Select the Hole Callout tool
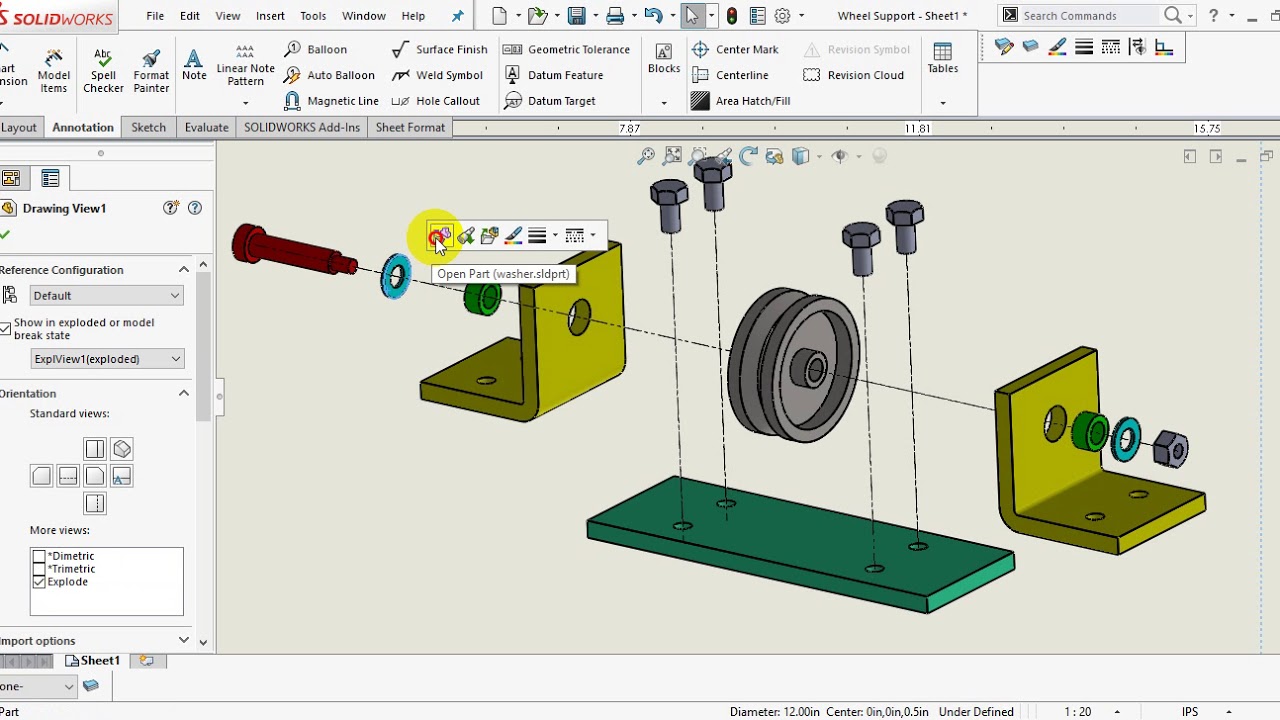Image resolution: width=1280 pixels, height=720 pixels. [436, 101]
